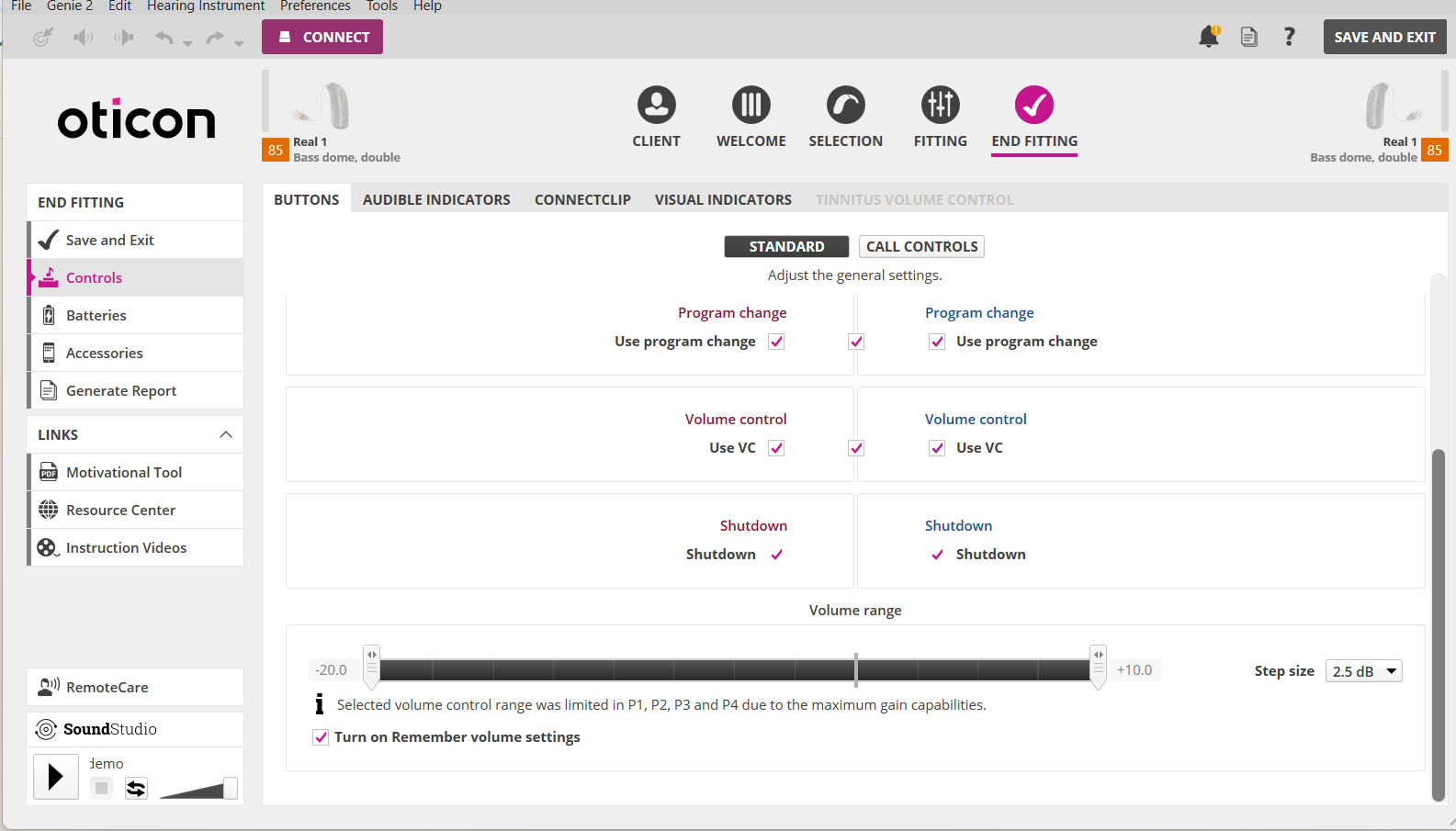
Task: Collapse the LINKS section chevron
Action: point(226,434)
